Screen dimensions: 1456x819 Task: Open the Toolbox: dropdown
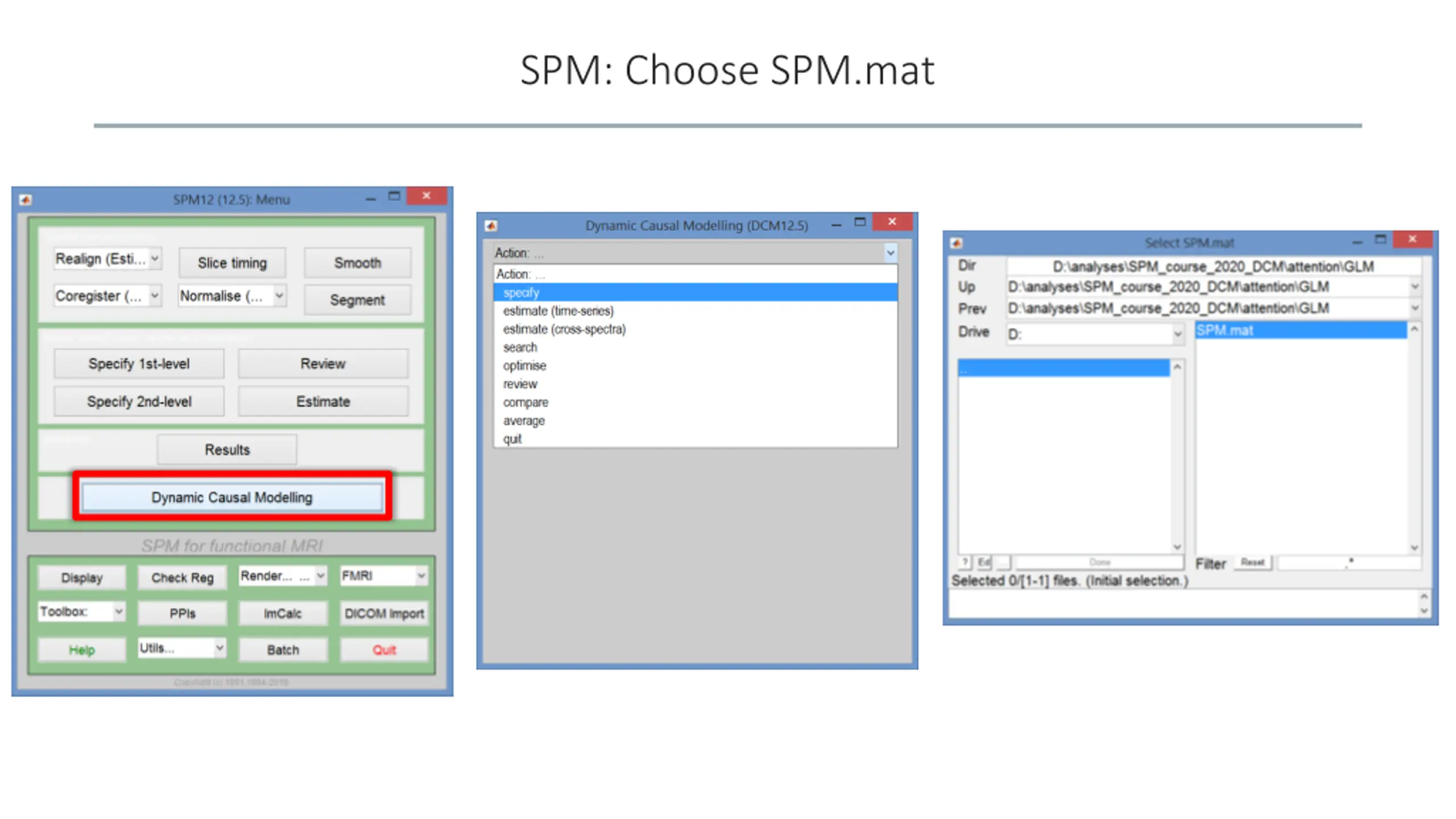(82, 611)
